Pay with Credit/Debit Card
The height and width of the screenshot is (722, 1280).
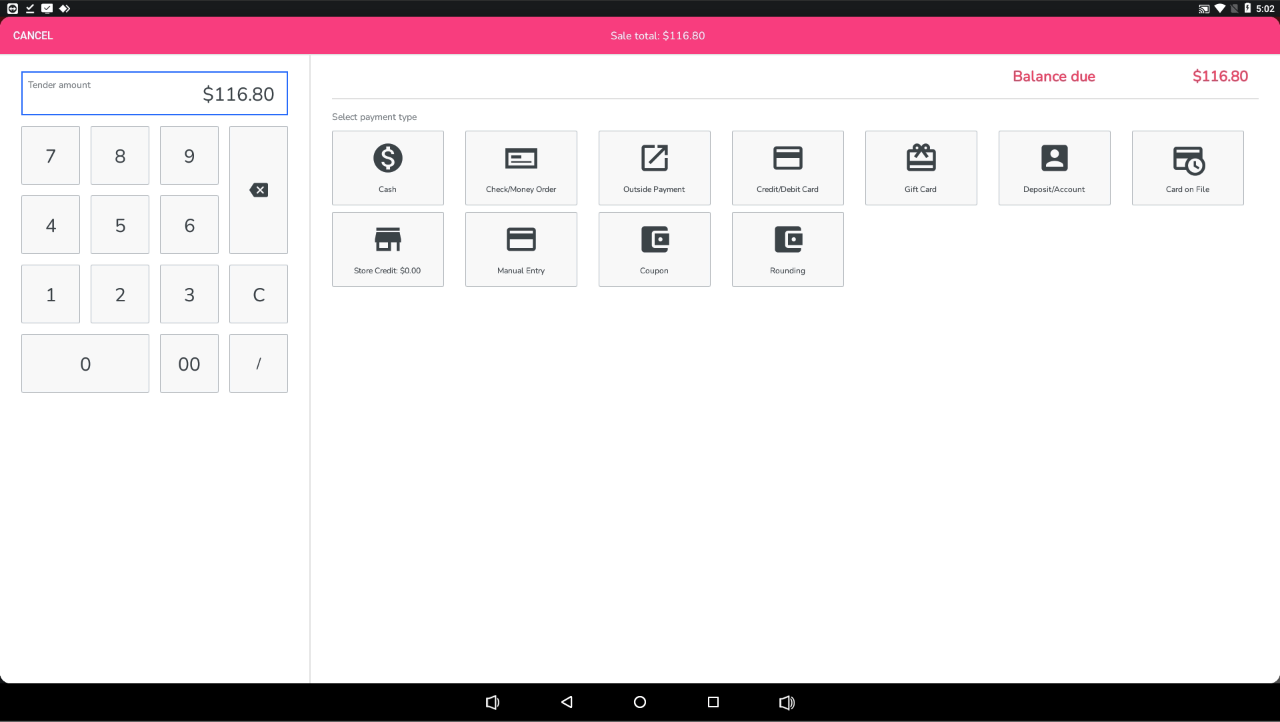787,168
